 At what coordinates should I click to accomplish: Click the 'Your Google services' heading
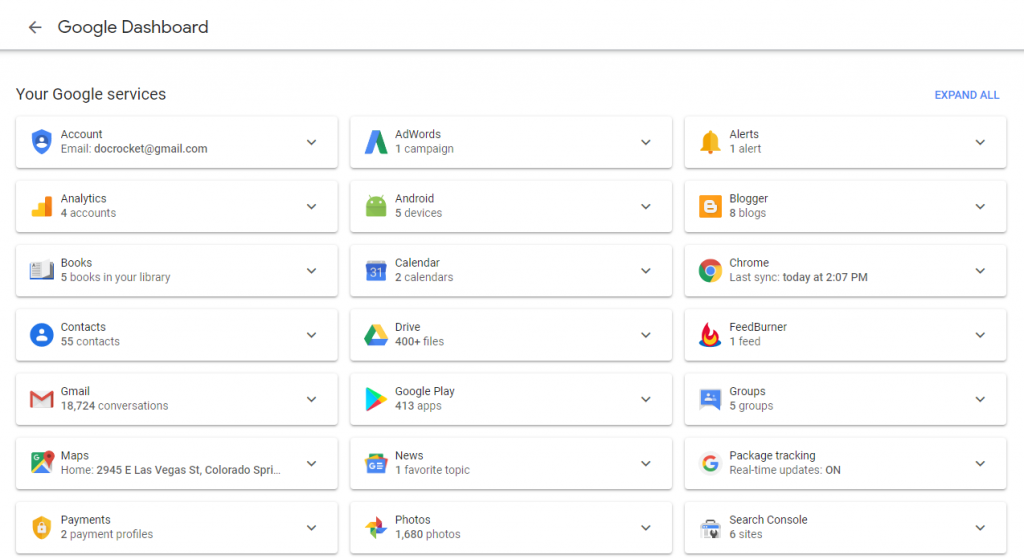click(x=91, y=94)
